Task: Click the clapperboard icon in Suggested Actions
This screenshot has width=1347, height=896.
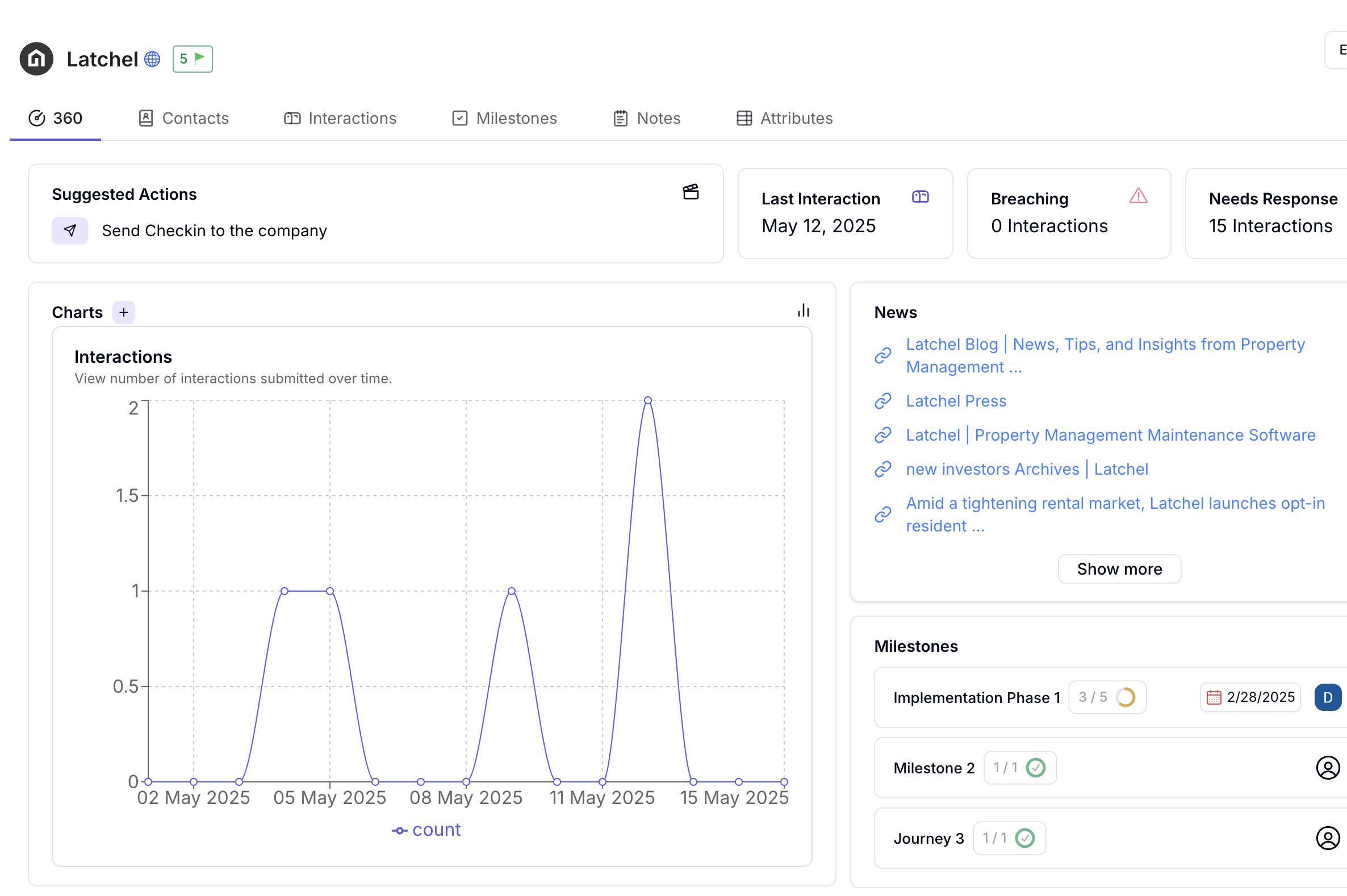Action: coord(691,192)
